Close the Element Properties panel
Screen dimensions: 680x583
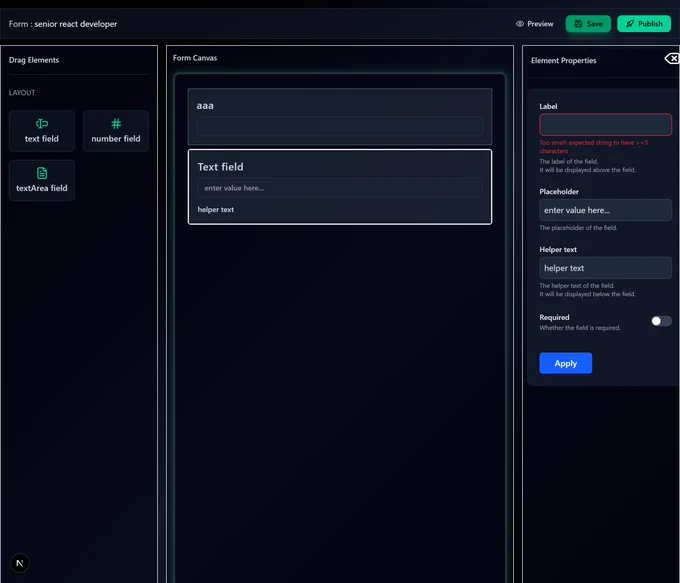coord(672,59)
